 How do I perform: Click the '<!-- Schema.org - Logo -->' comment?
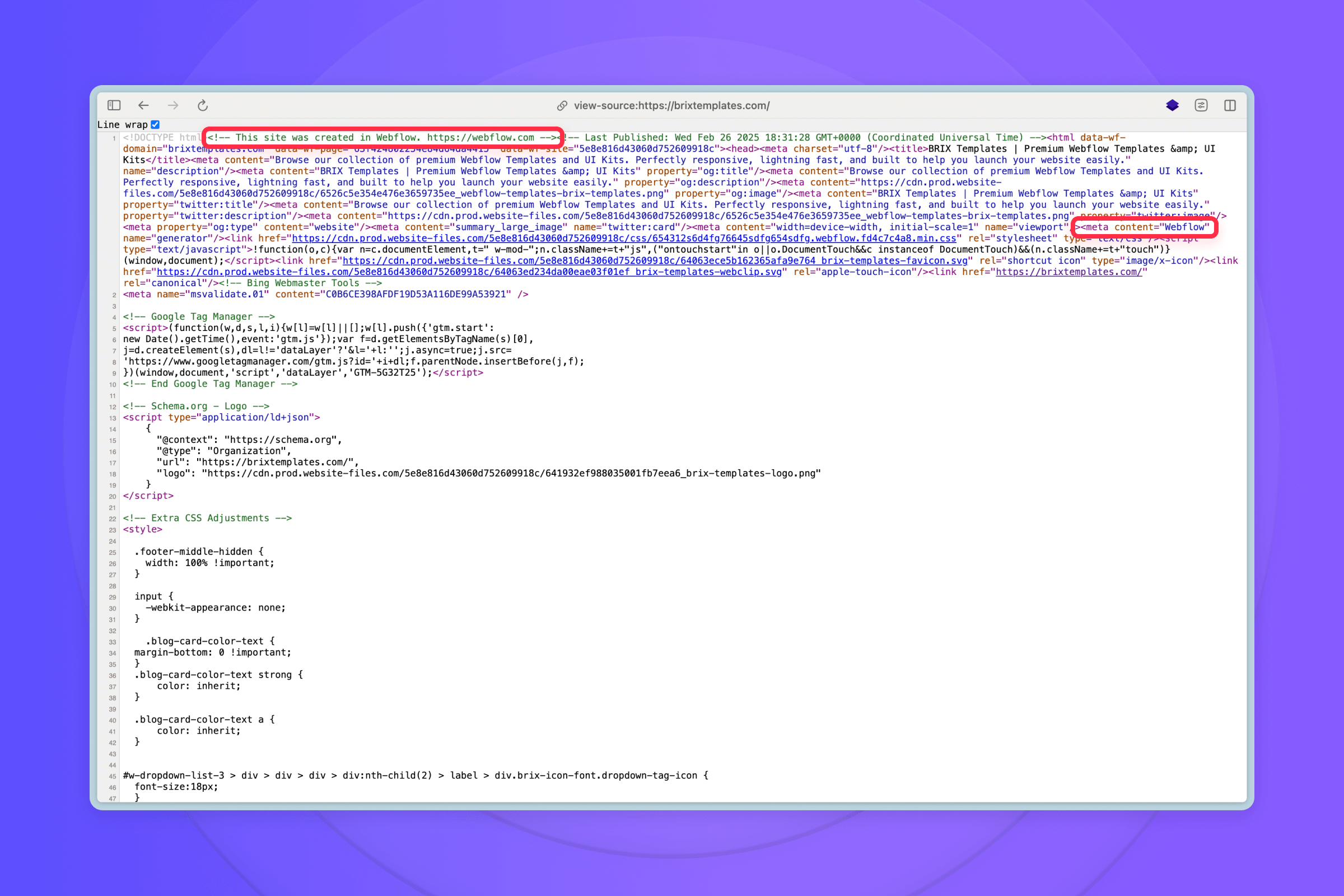pos(196,407)
